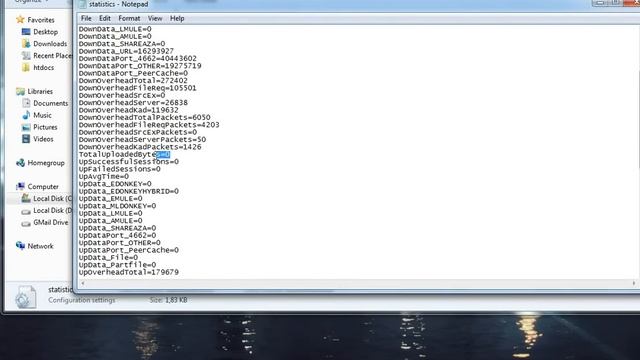Click the Music library icon
This screenshot has height=360, width=640.
point(26,115)
